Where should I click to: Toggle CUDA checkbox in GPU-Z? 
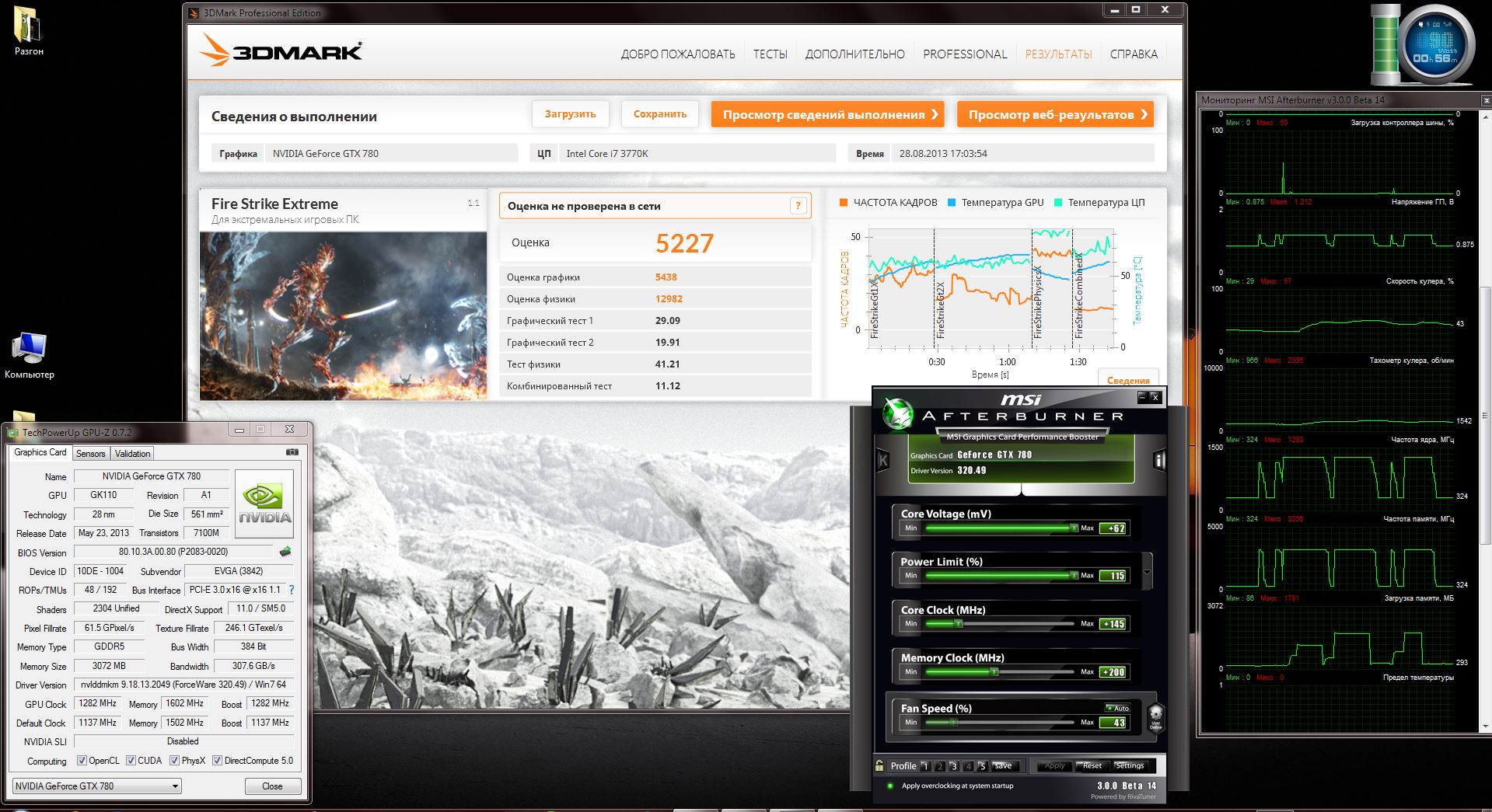pos(131,761)
